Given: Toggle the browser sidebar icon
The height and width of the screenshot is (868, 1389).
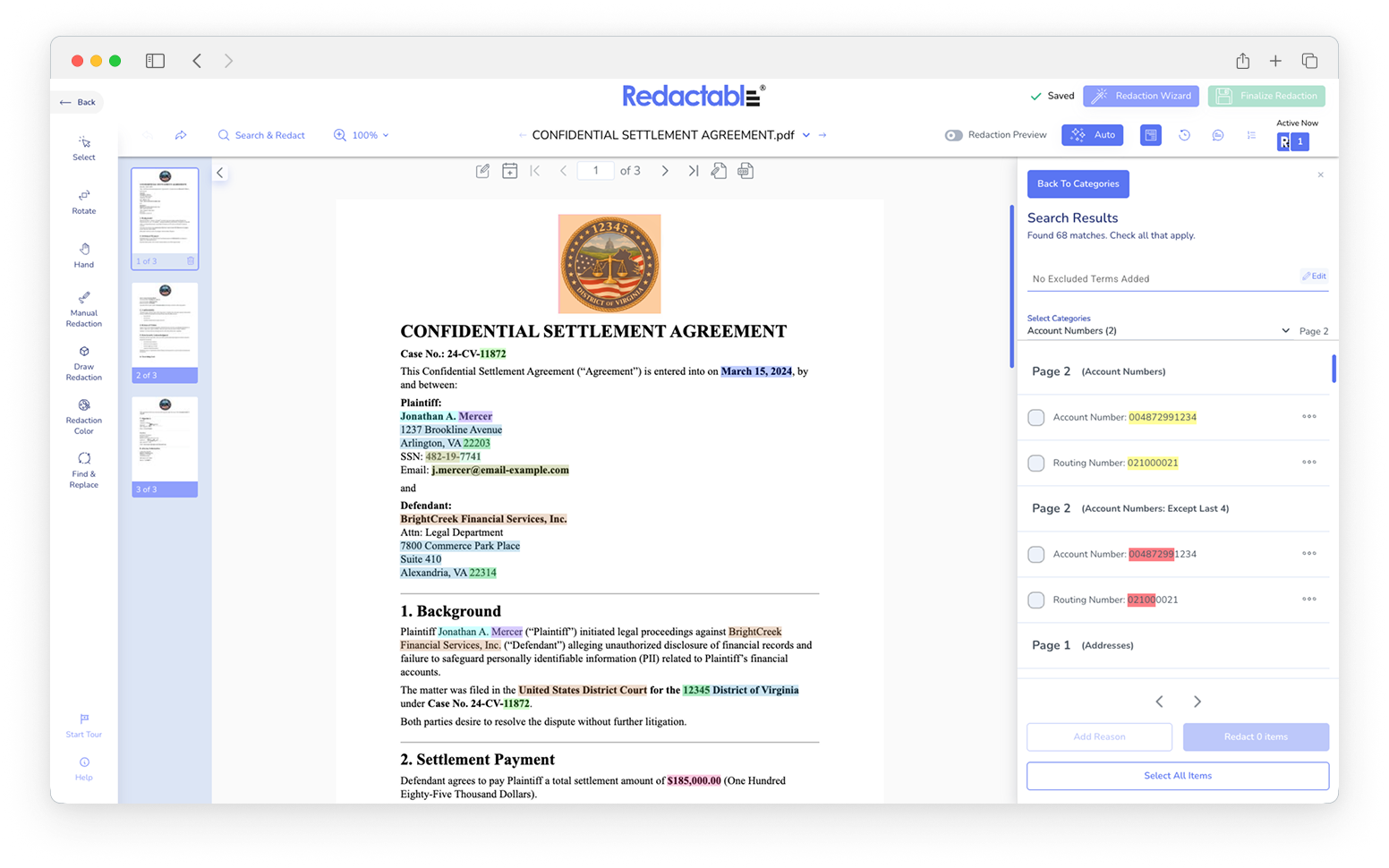Looking at the screenshot, I should click(156, 61).
